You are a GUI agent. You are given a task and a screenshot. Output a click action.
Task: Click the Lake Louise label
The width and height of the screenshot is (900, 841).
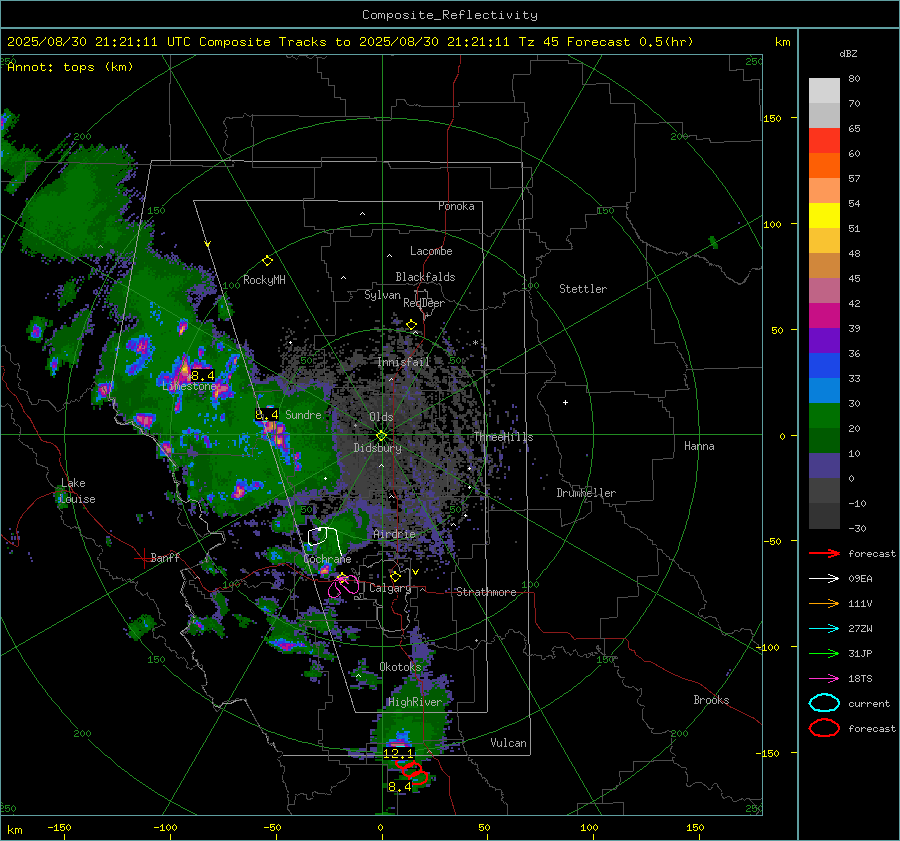tap(78, 491)
